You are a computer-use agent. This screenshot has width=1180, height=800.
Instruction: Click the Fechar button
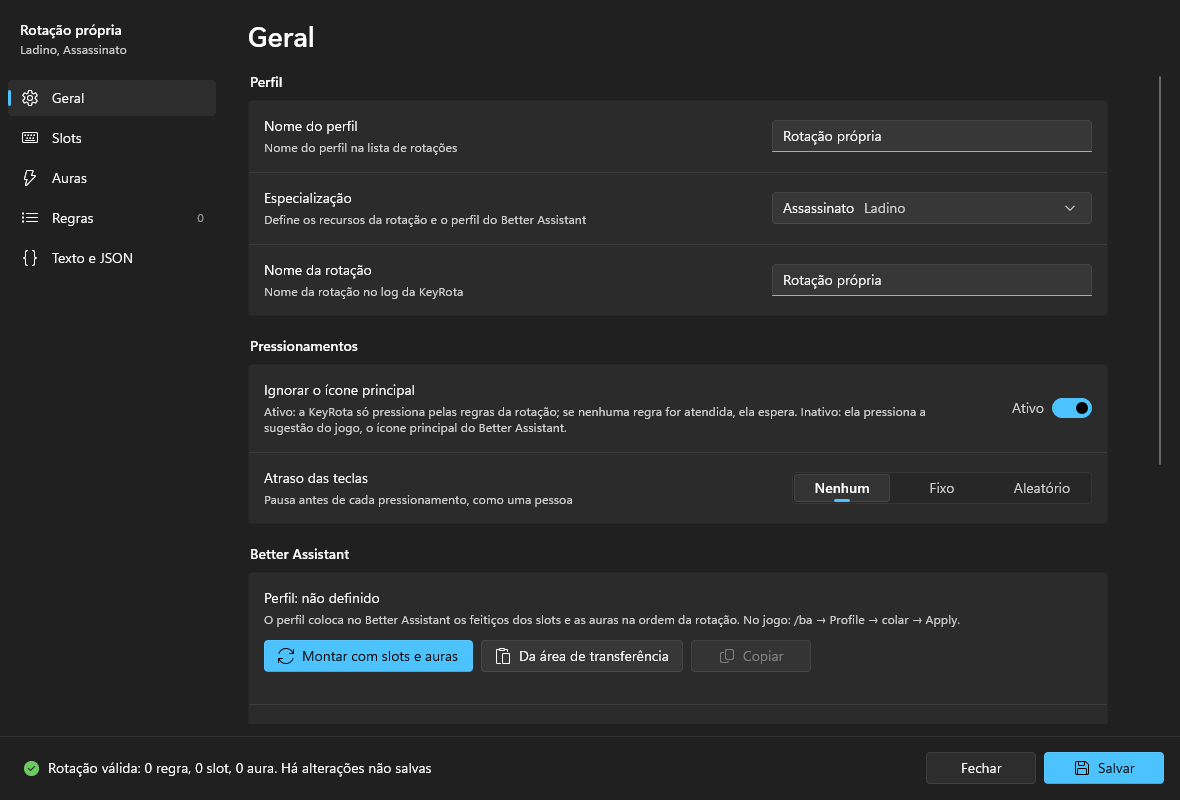pos(981,768)
